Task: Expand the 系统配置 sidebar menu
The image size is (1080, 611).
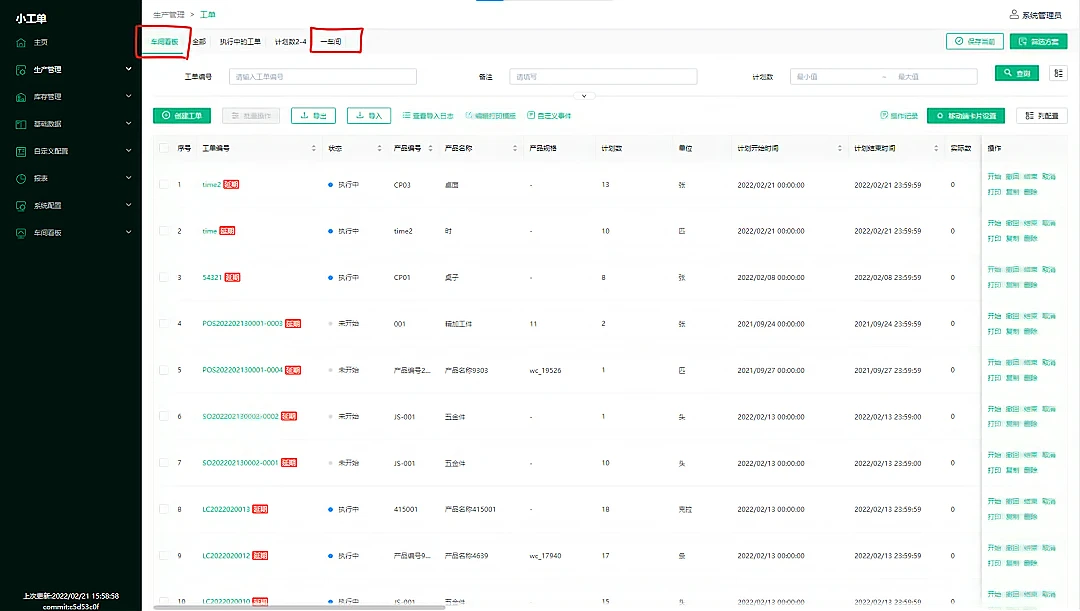Action: coord(128,205)
